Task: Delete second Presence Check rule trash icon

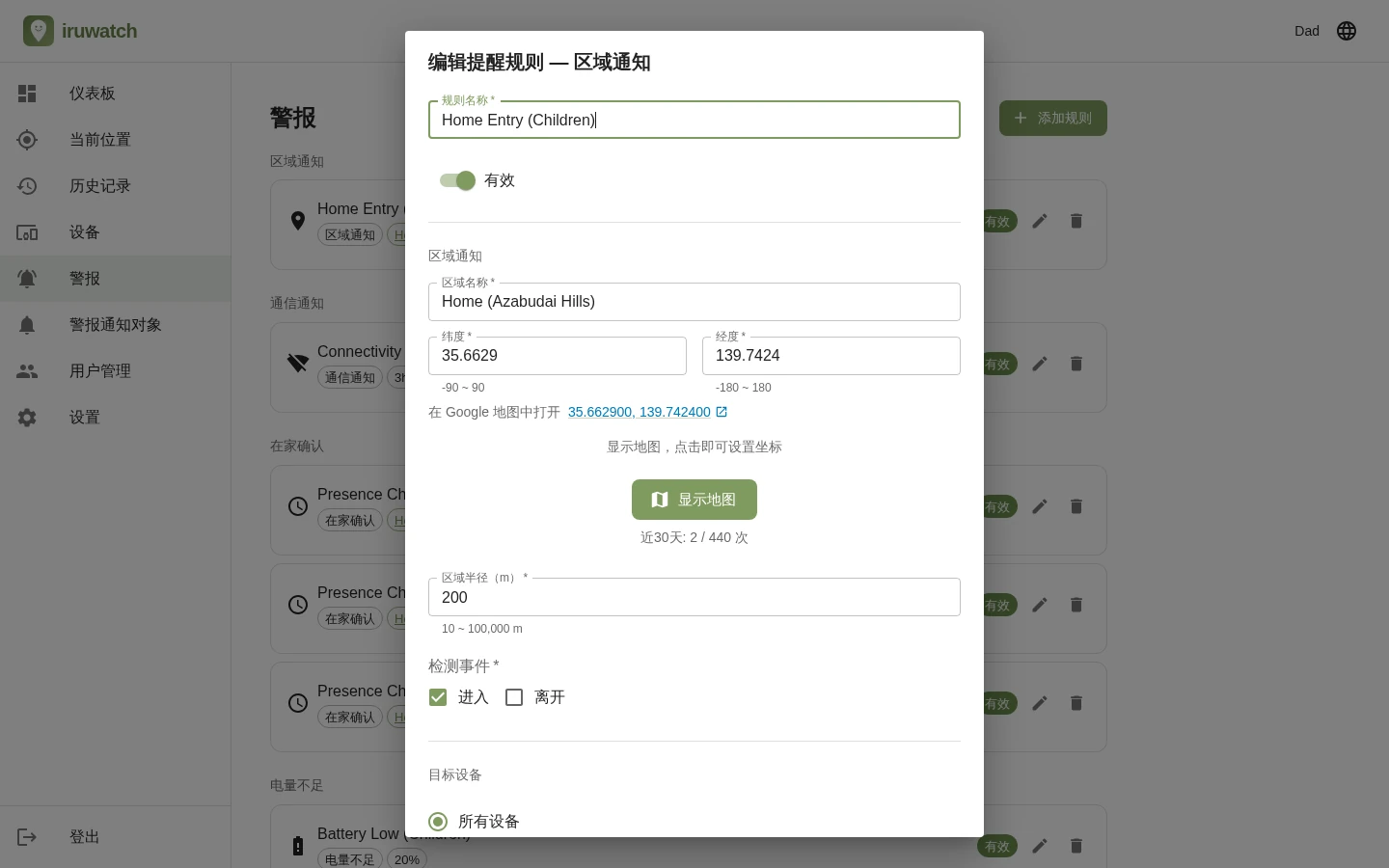Action: 1076,605
